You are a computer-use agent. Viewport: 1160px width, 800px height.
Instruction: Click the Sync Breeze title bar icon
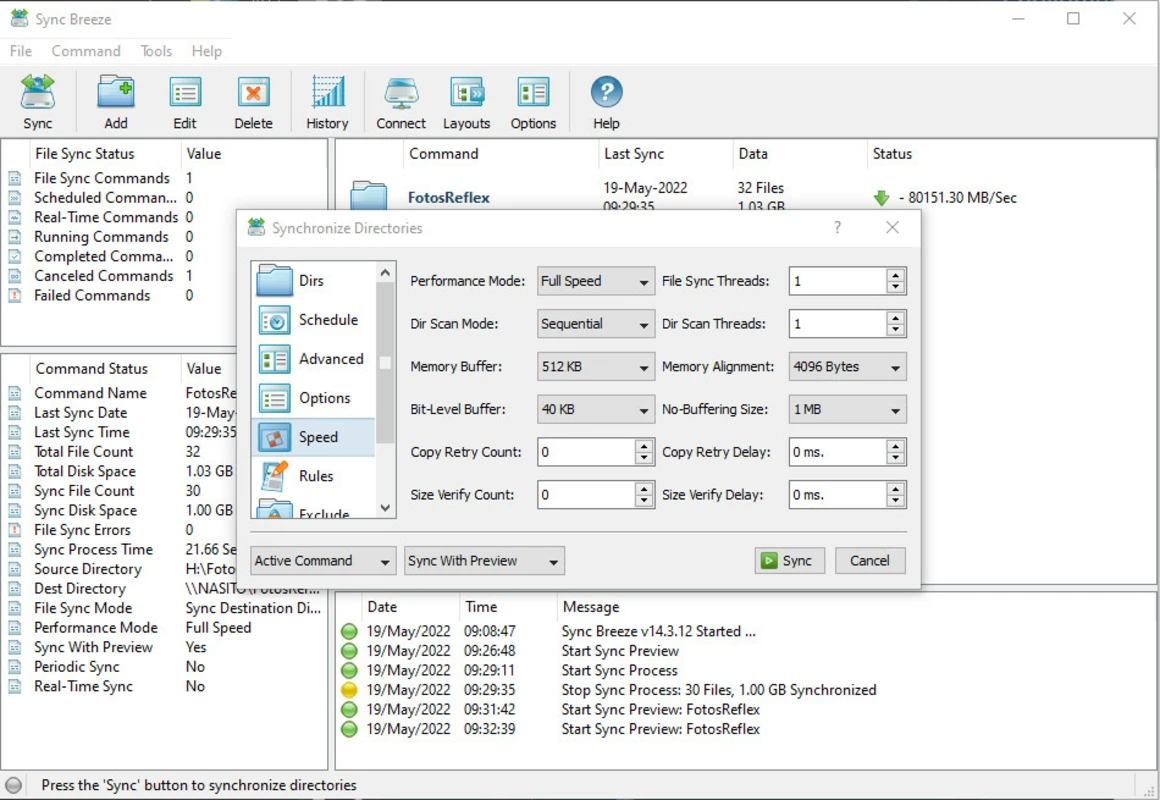[x=19, y=18]
